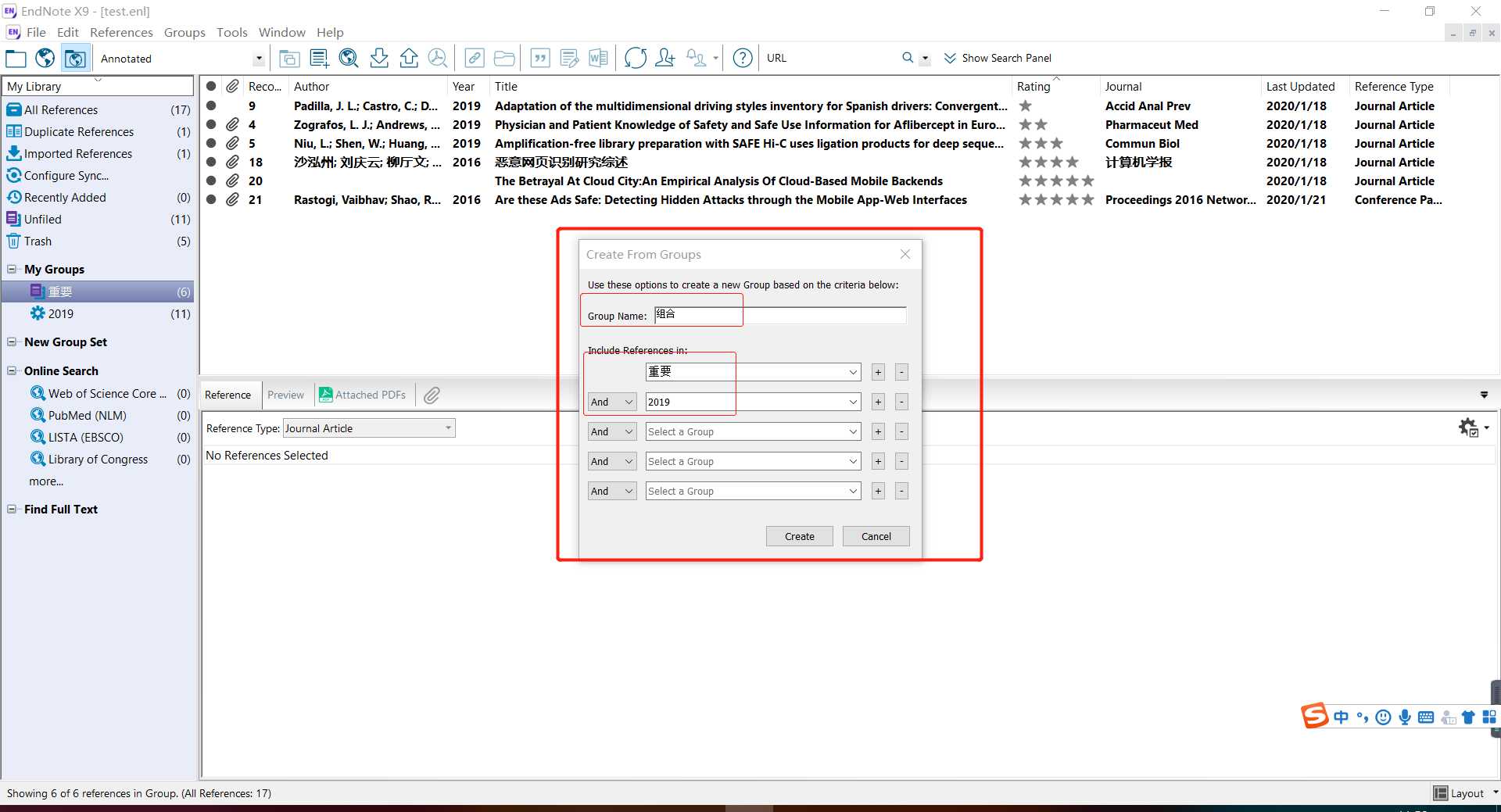
Task: Click the quick search URL text field
Action: [829, 58]
